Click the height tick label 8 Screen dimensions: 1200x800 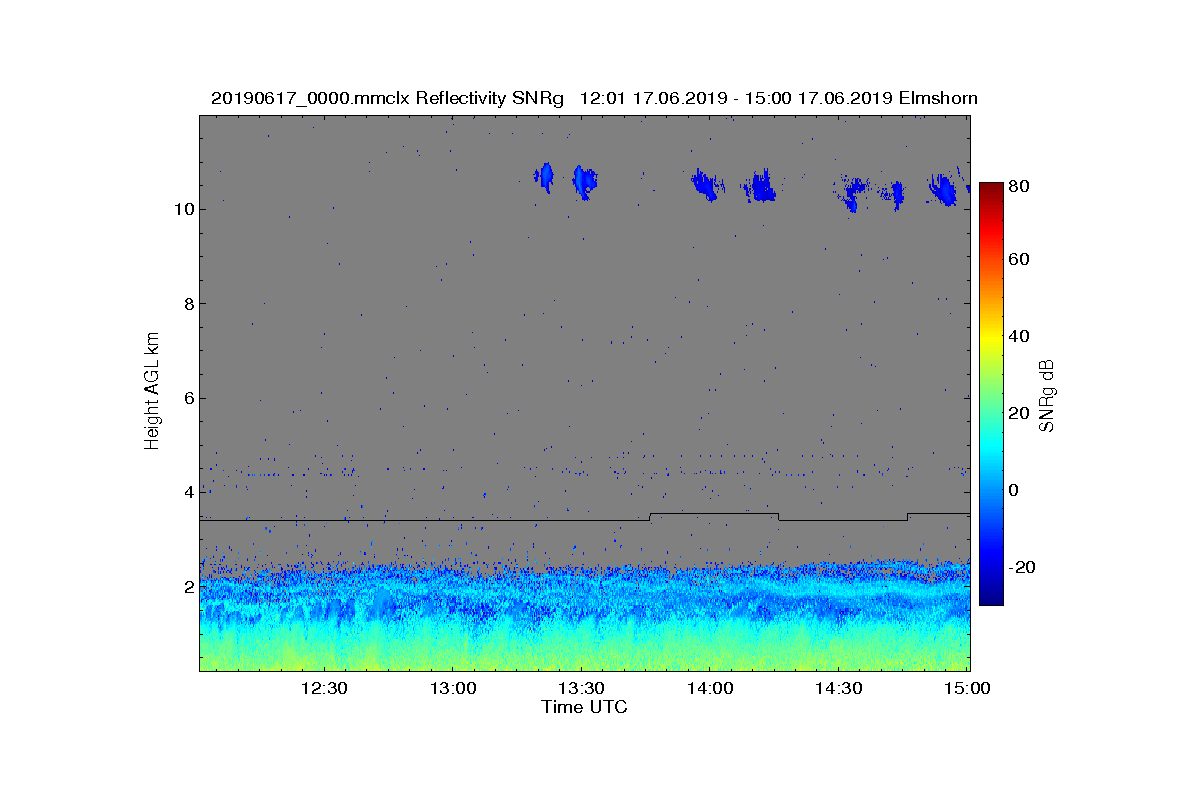pyautogui.click(x=188, y=303)
